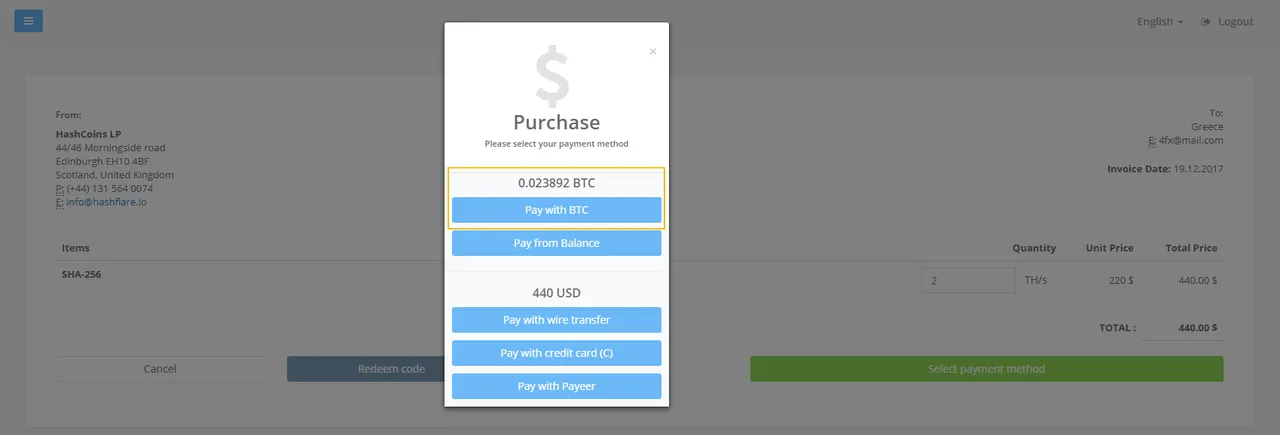Select Pay with wire transfer
The width and height of the screenshot is (1280, 435).
pyautogui.click(x=557, y=320)
